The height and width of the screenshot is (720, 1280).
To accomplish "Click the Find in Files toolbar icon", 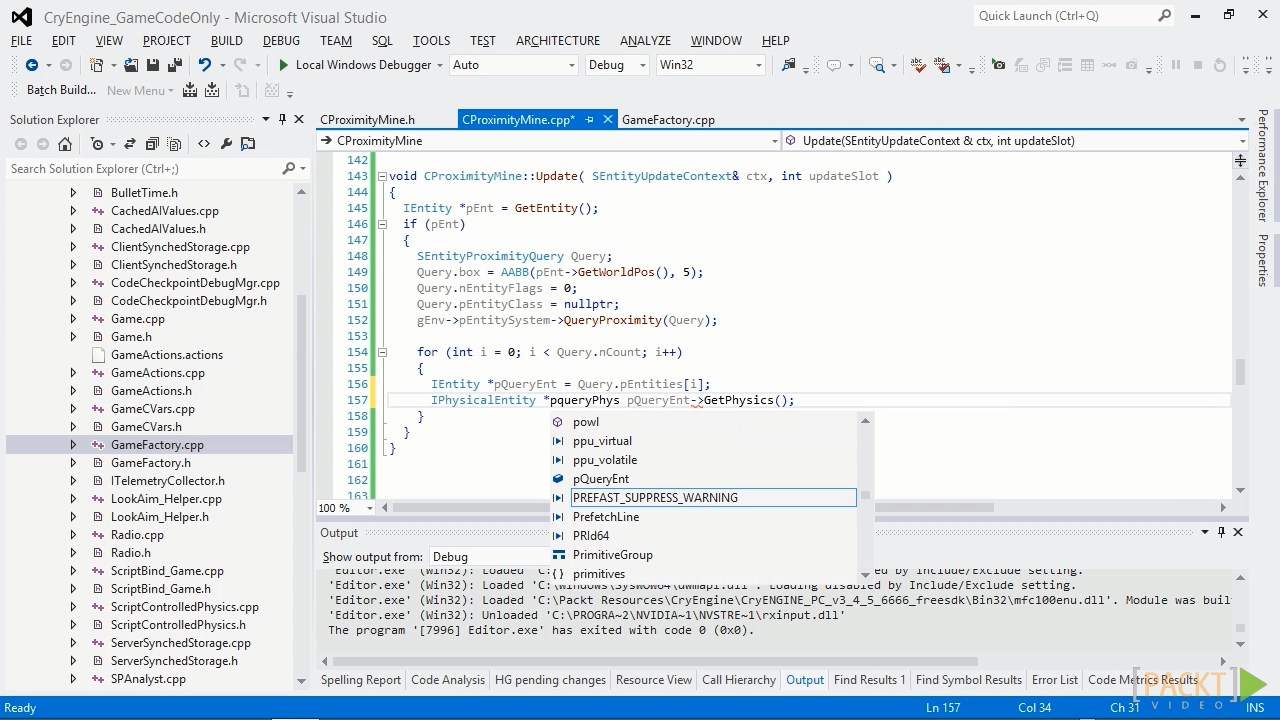I will [788, 65].
